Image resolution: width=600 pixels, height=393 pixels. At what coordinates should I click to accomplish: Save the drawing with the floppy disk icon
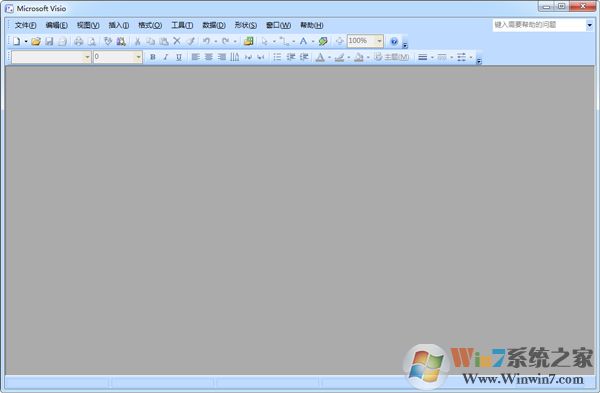click(49, 41)
